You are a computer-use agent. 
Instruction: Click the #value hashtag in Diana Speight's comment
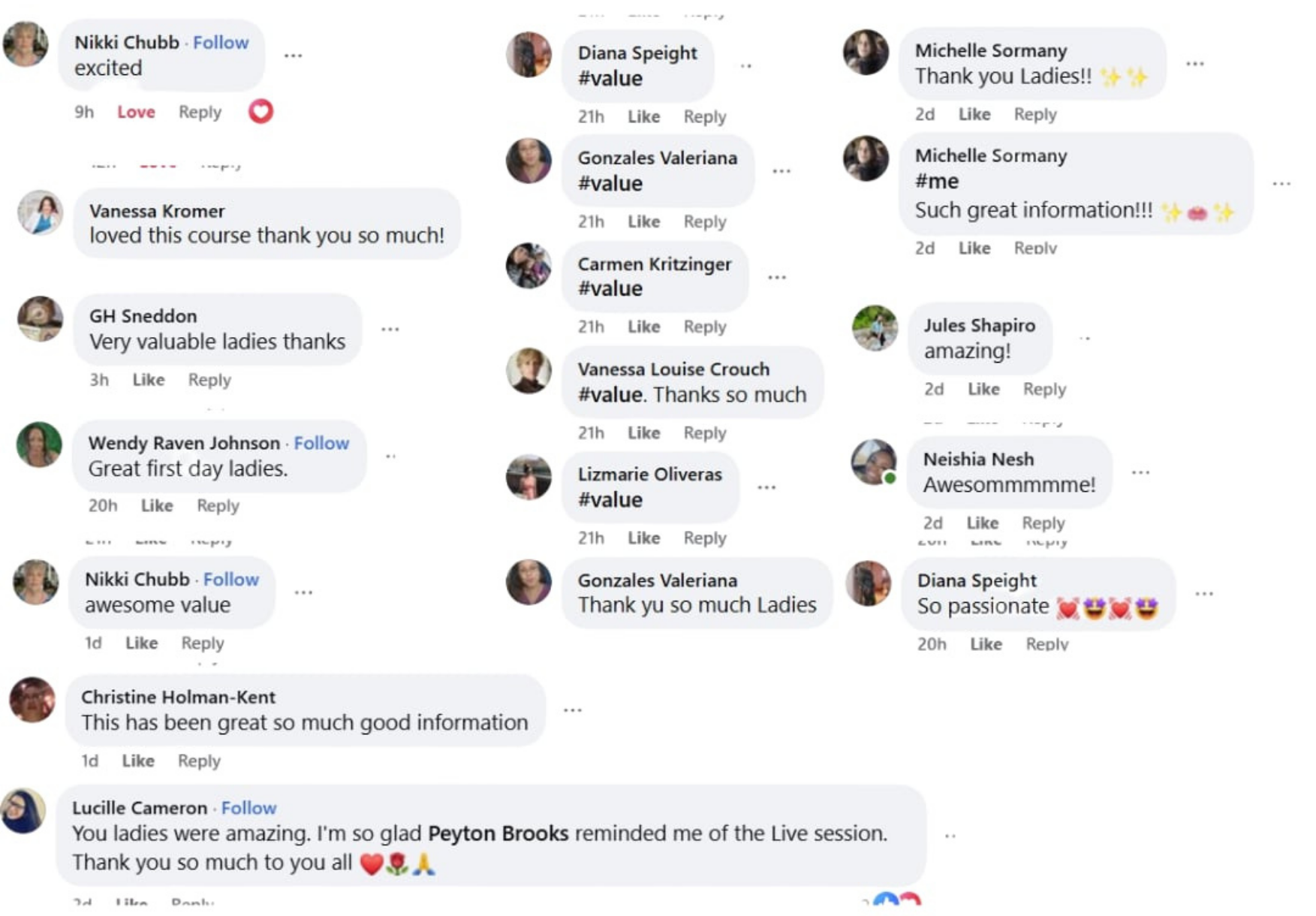(x=610, y=79)
